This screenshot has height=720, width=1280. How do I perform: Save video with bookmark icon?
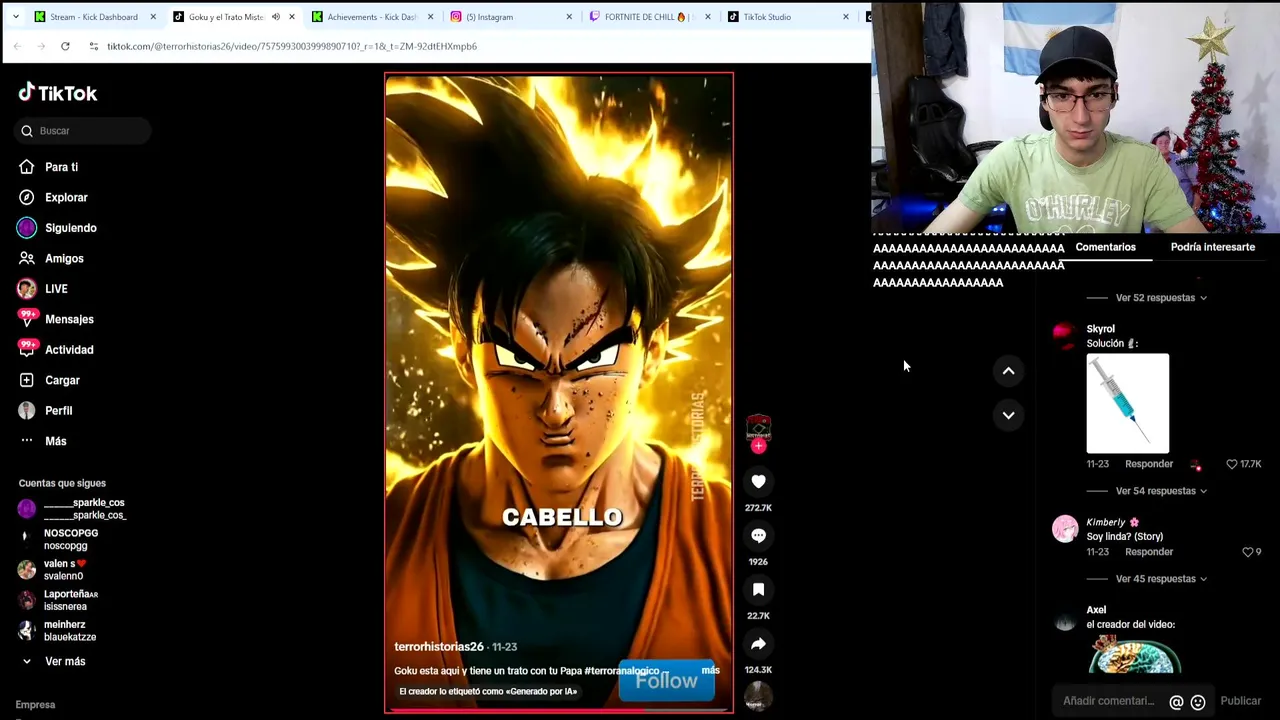pos(758,590)
